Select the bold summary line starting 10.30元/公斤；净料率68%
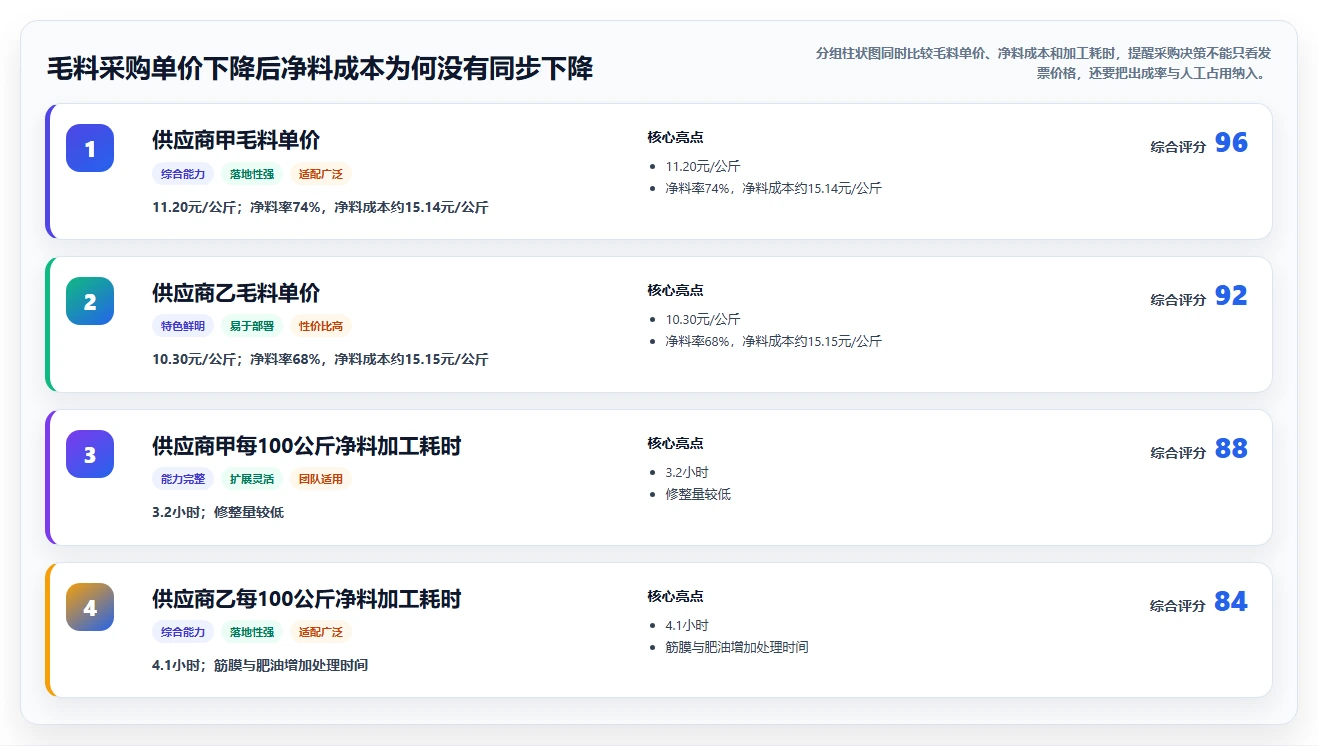Image resolution: width=1318 pixels, height=746 pixels. [x=320, y=359]
